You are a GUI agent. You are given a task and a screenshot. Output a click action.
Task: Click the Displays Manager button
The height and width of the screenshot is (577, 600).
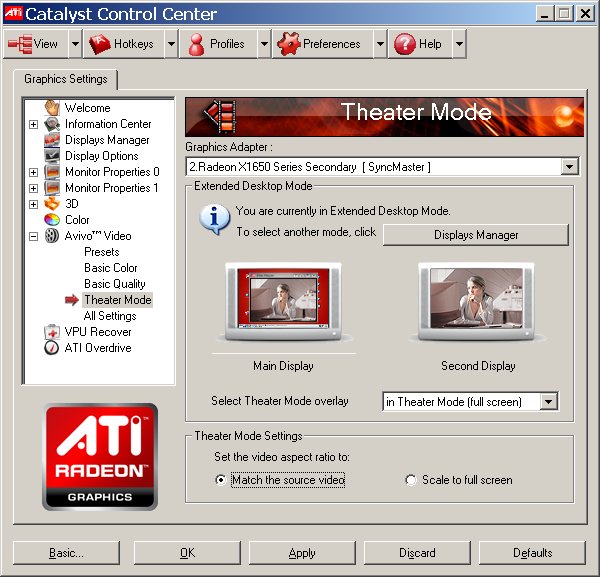[x=476, y=235]
